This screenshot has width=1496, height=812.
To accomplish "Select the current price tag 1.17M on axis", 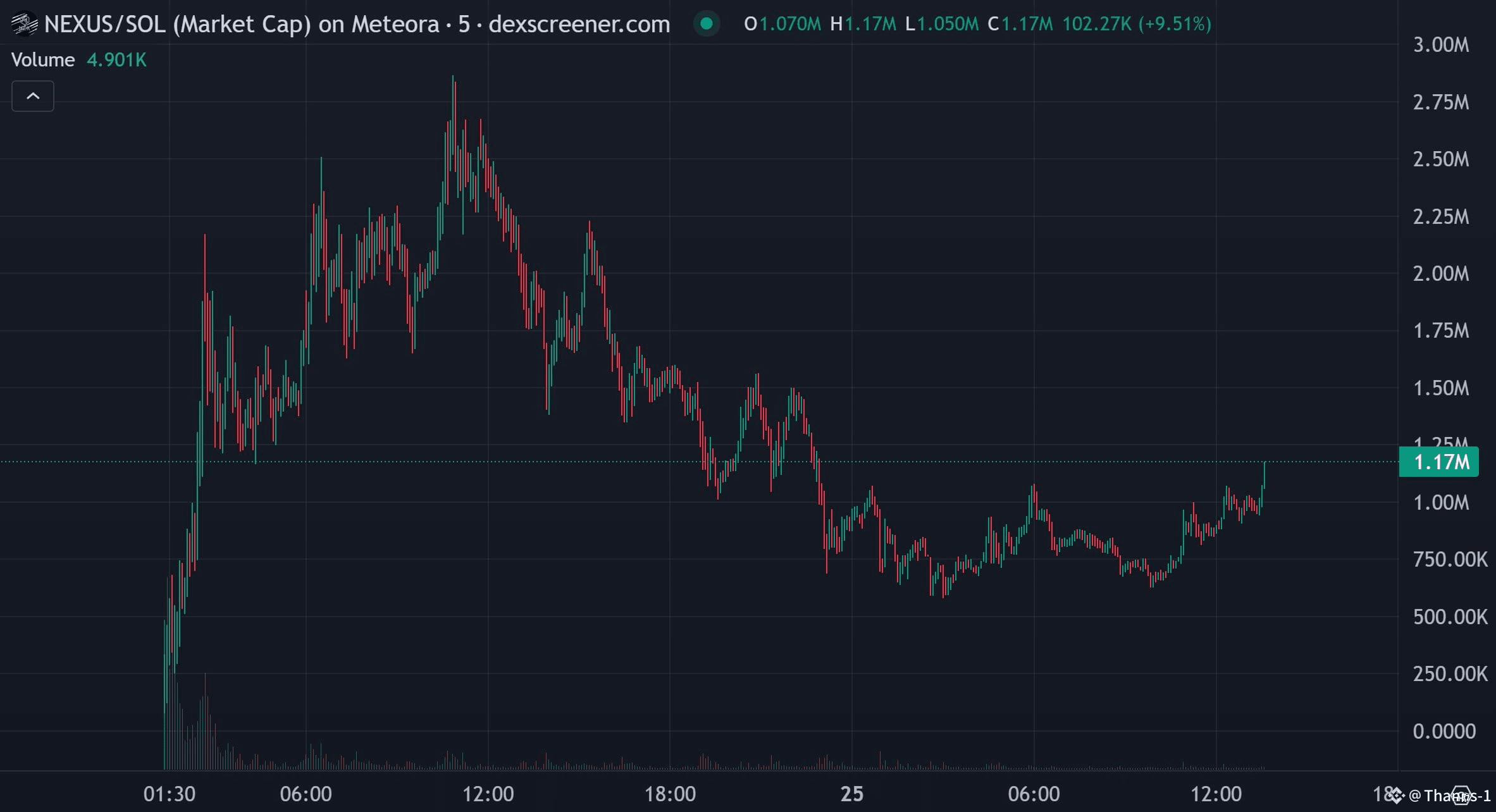I will [x=1439, y=462].
